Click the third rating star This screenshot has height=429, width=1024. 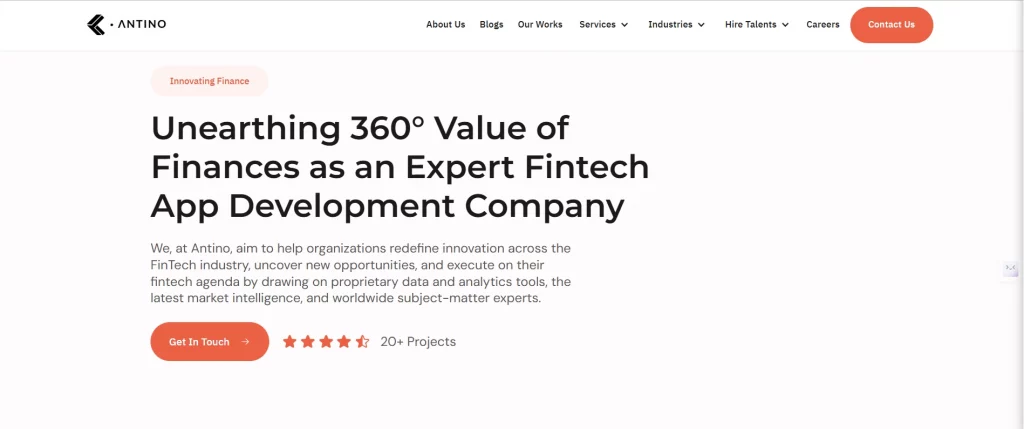click(x=326, y=342)
